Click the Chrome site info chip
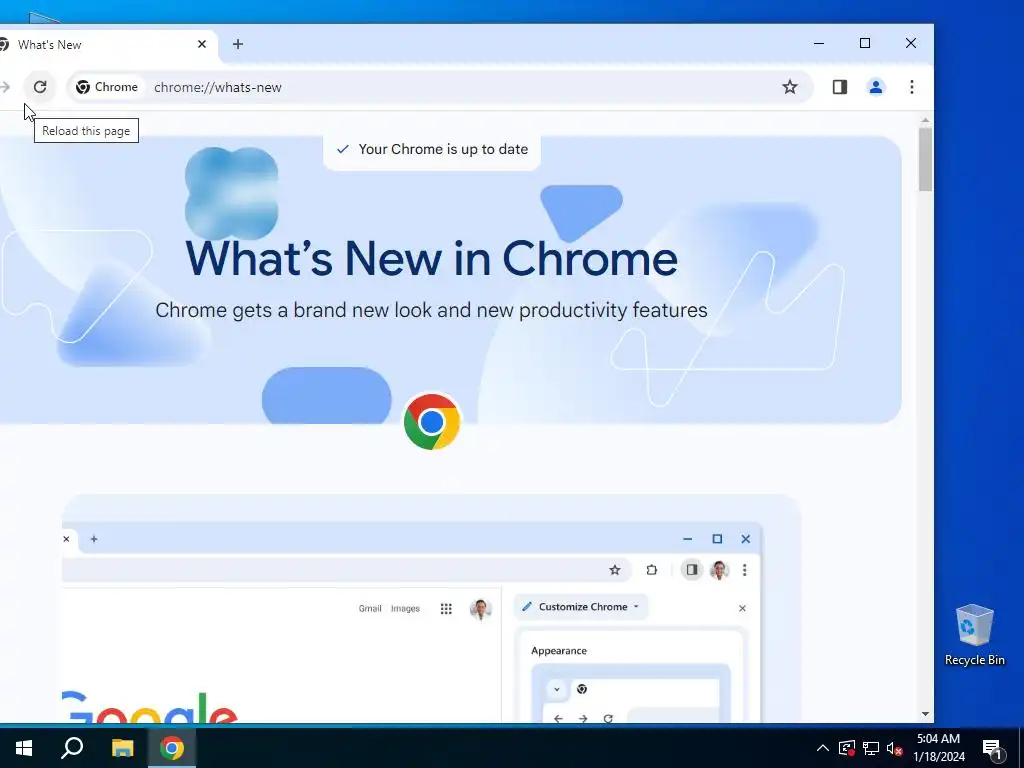 106,87
